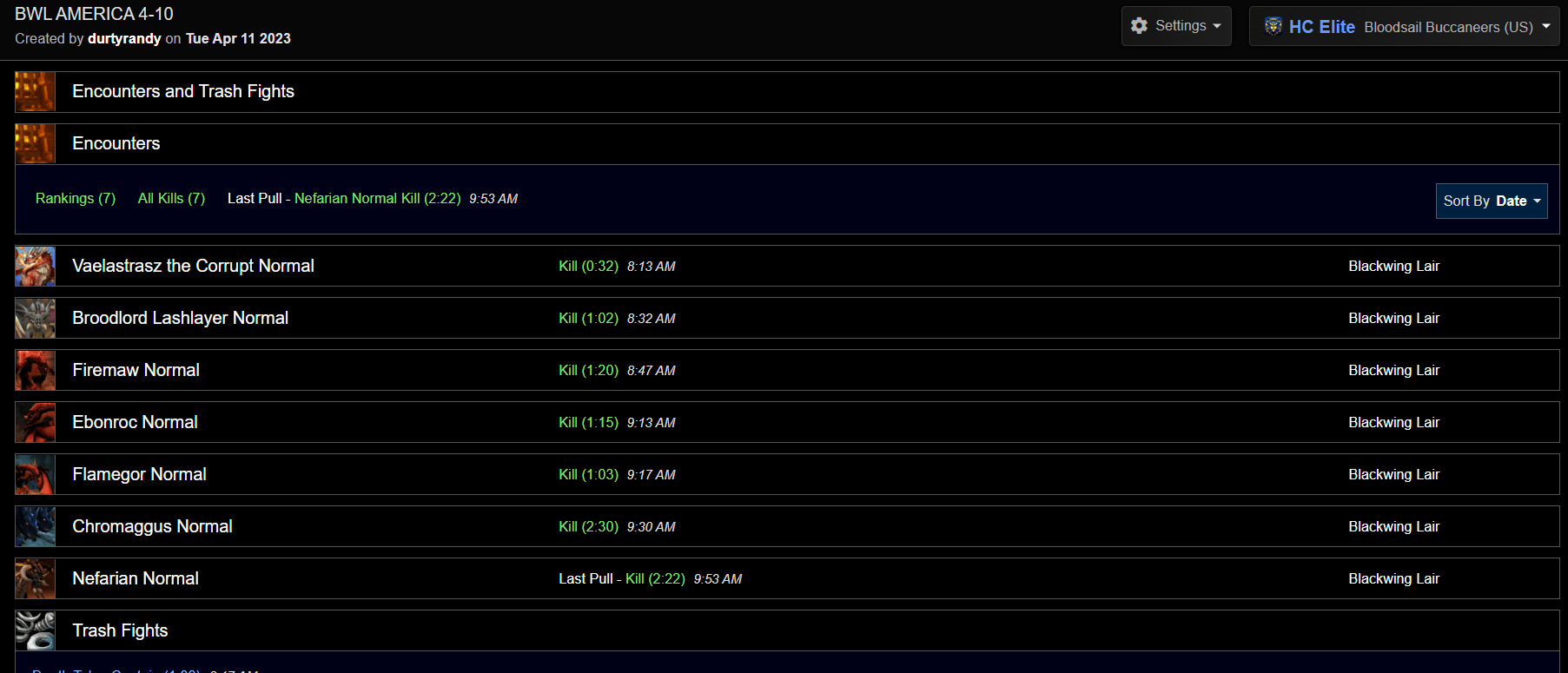Image resolution: width=1568 pixels, height=673 pixels.
Task: Open Nefarian Normal encounter
Action: tap(136, 578)
